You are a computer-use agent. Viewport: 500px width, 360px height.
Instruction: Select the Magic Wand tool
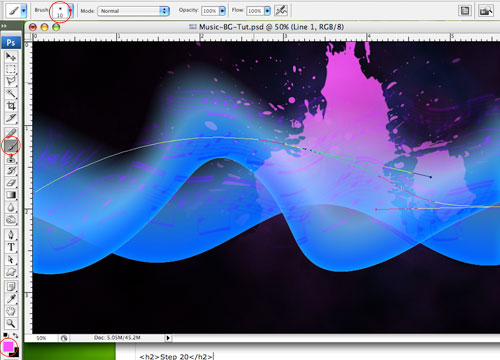[x=11, y=94]
